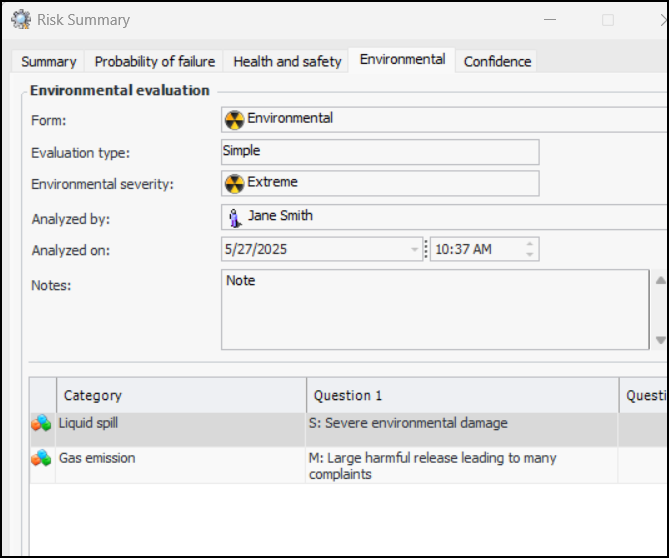Sort by the Category column header
This screenshot has height=558, width=669.
180,395
